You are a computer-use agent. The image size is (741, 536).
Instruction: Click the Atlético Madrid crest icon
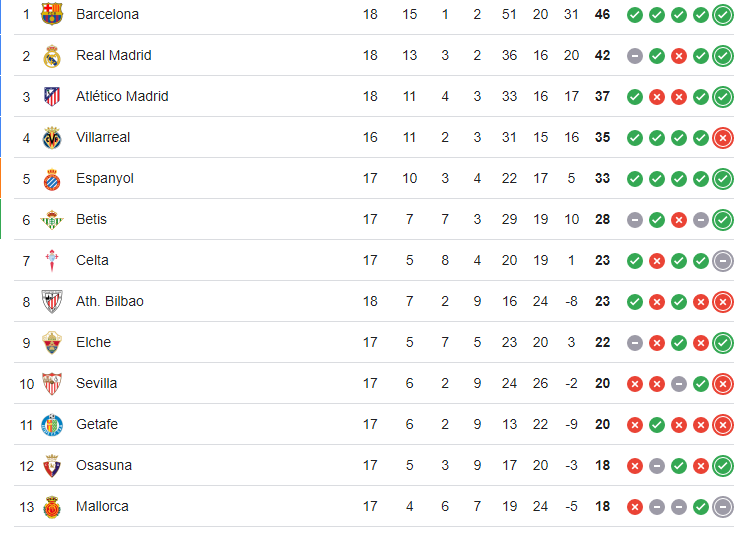(51, 96)
